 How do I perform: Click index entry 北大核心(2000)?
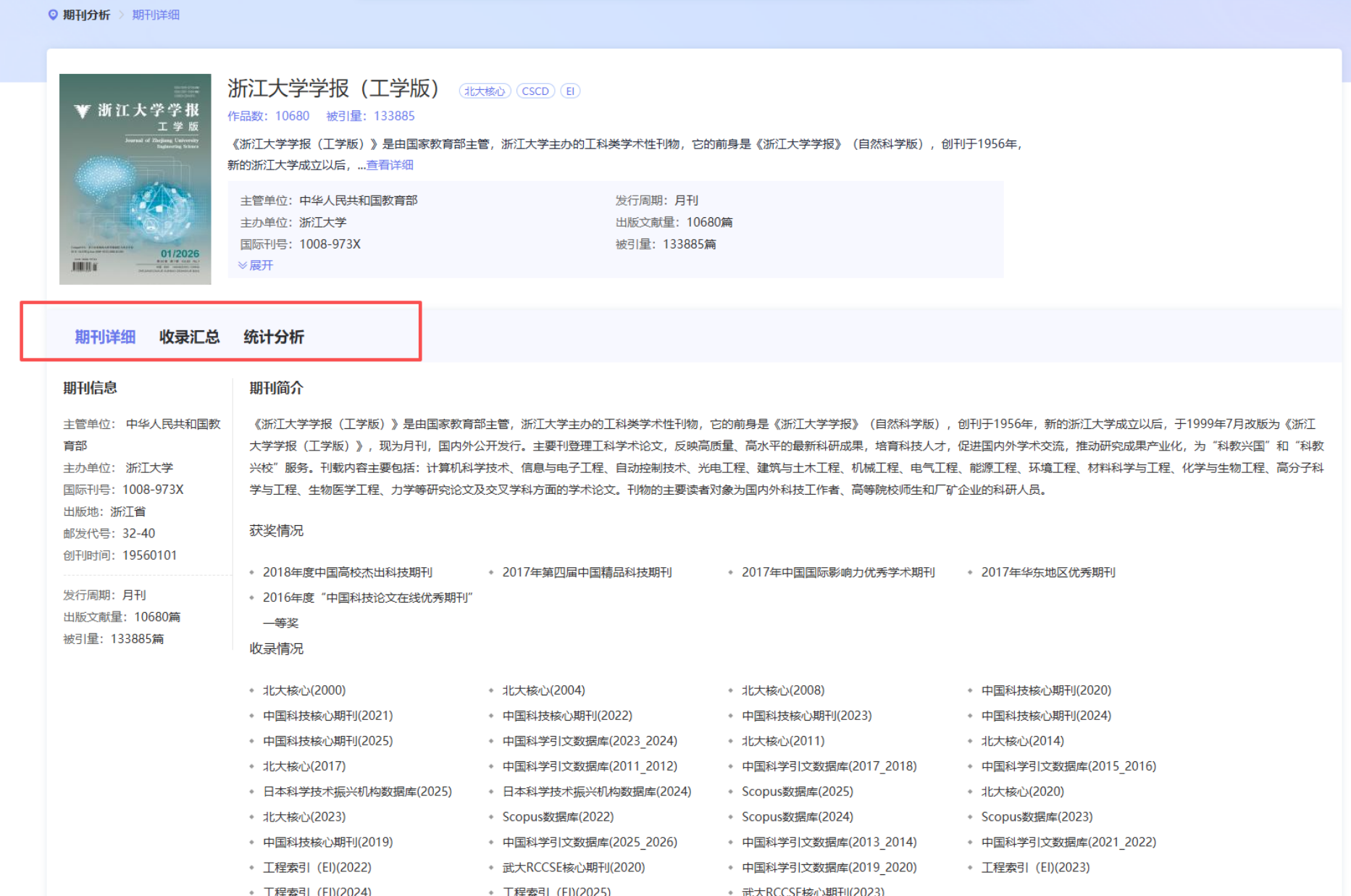click(x=304, y=690)
